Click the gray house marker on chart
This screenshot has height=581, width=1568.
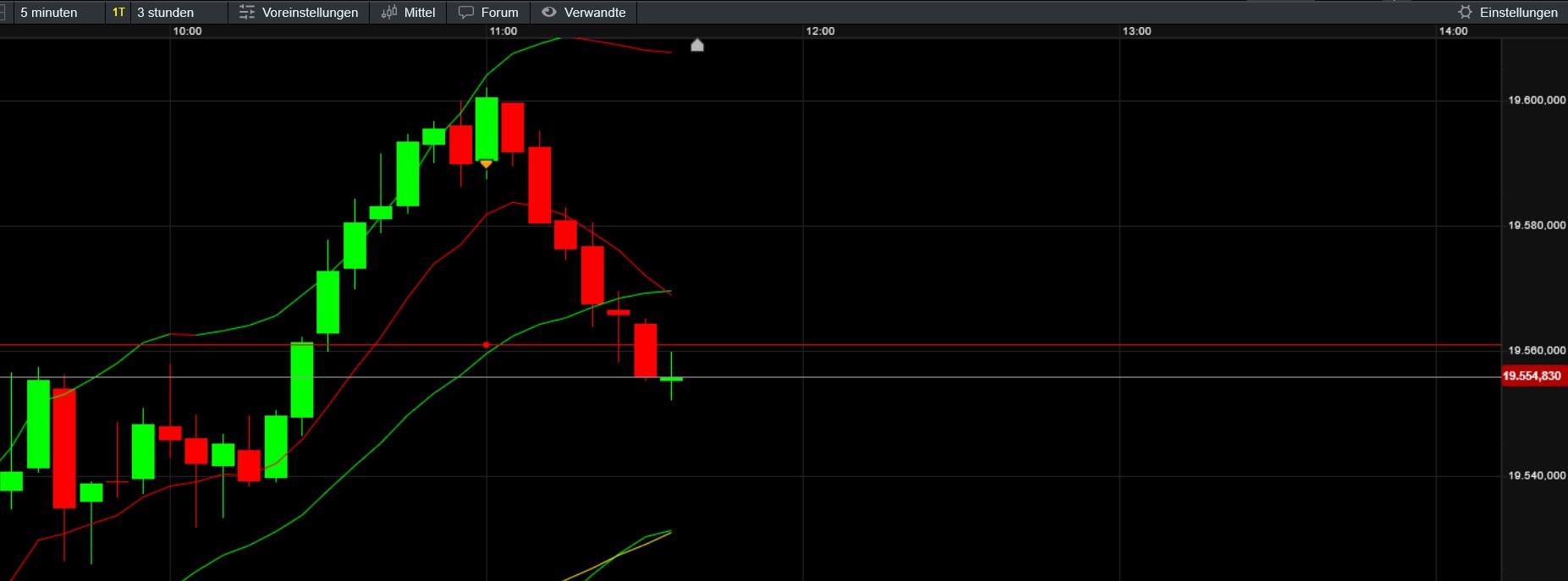[x=697, y=45]
